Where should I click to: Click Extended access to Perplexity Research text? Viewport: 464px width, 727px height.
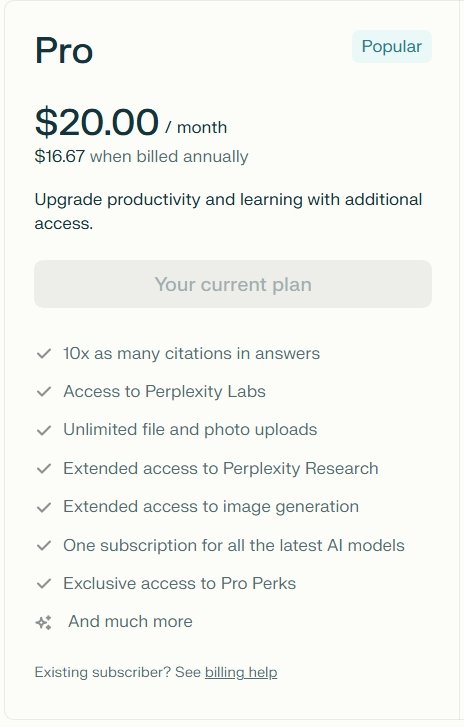(221, 468)
